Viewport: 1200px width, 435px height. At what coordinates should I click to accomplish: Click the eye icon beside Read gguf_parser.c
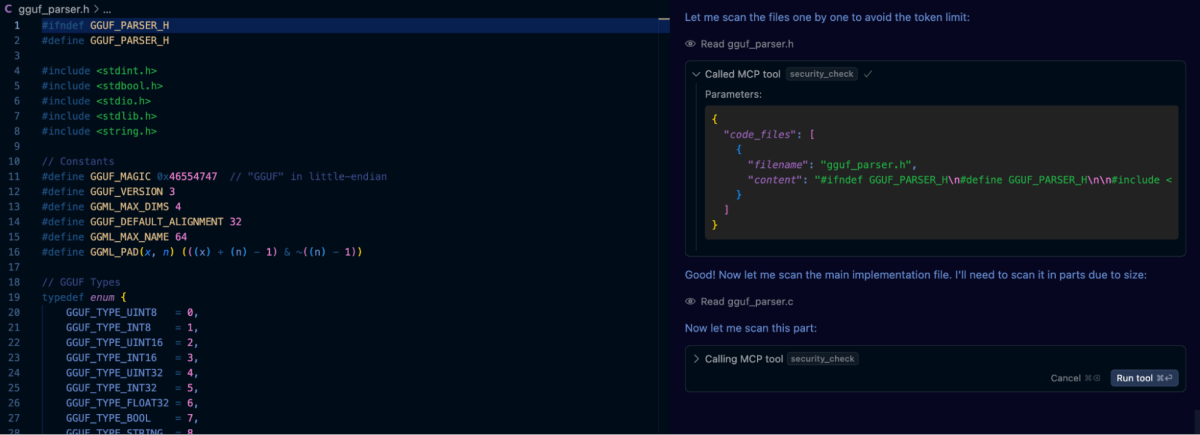(x=690, y=302)
